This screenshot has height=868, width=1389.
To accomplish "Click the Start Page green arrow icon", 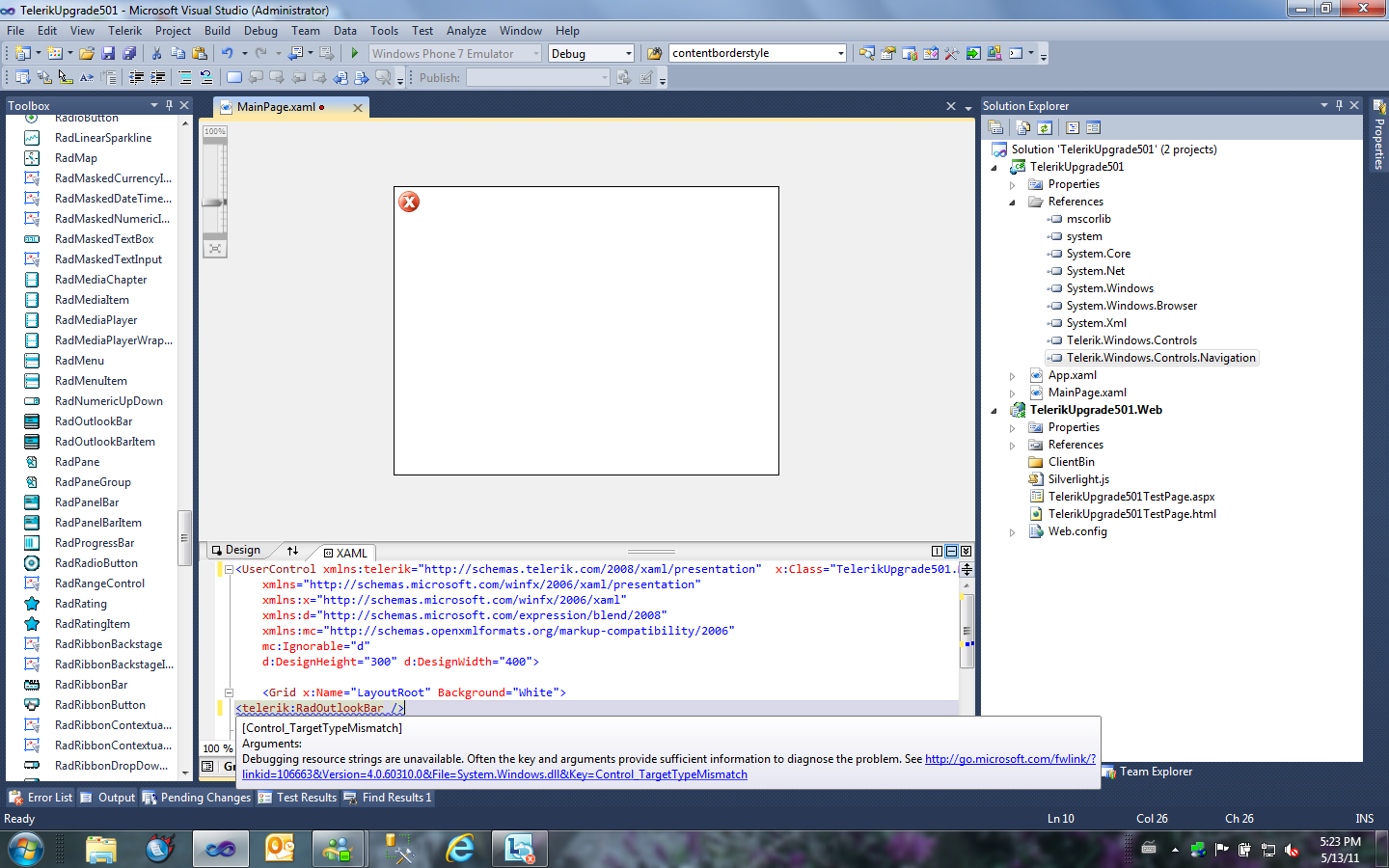I will 973,53.
